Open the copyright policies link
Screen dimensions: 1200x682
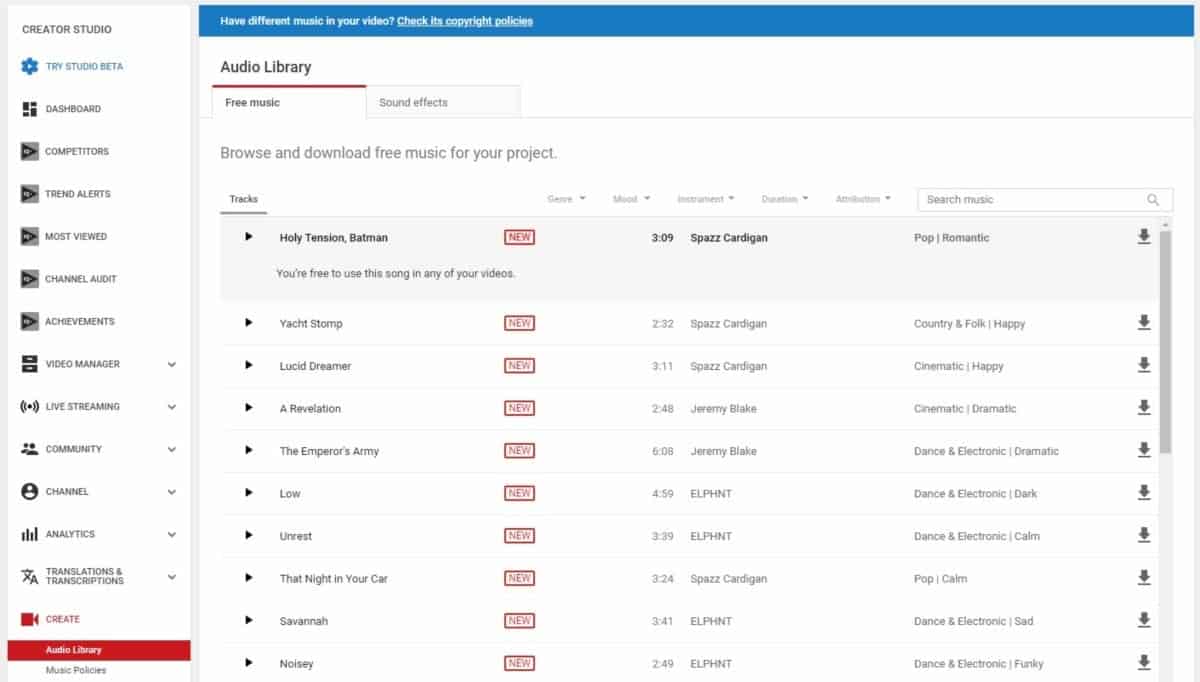coord(465,21)
